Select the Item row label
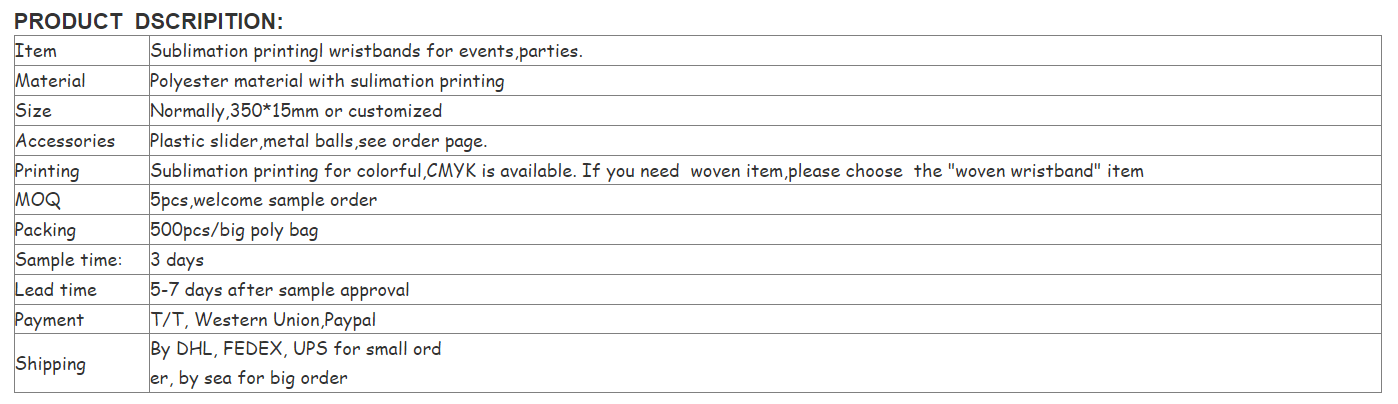 (81, 51)
